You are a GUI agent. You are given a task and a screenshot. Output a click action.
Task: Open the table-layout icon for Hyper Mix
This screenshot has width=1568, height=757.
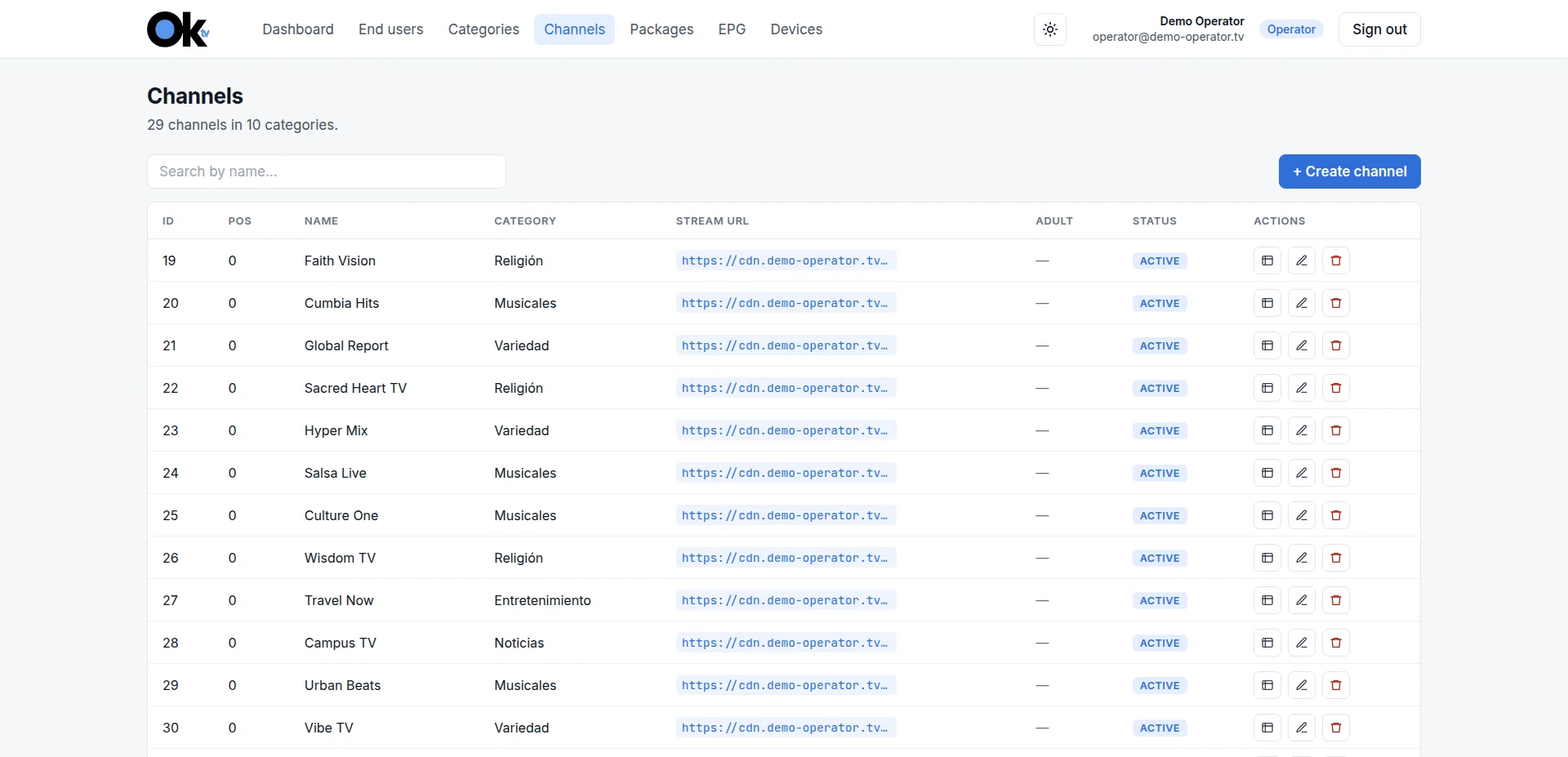tap(1267, 430)
